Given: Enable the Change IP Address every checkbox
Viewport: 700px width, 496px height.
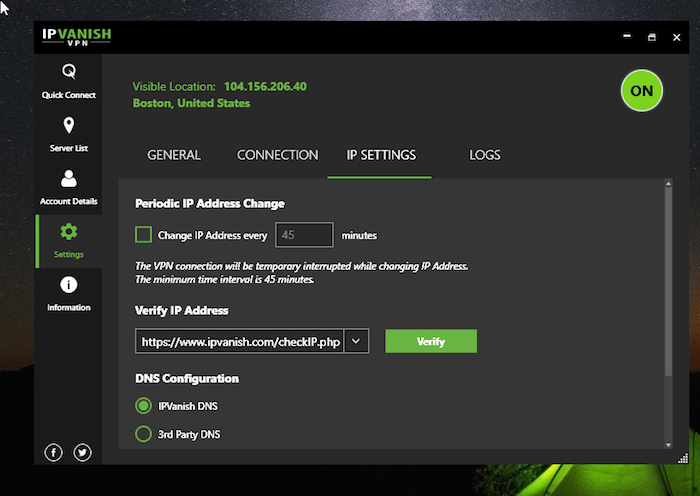Looking at the screenshot, I should pyautogui.click(x=143, y=234).
